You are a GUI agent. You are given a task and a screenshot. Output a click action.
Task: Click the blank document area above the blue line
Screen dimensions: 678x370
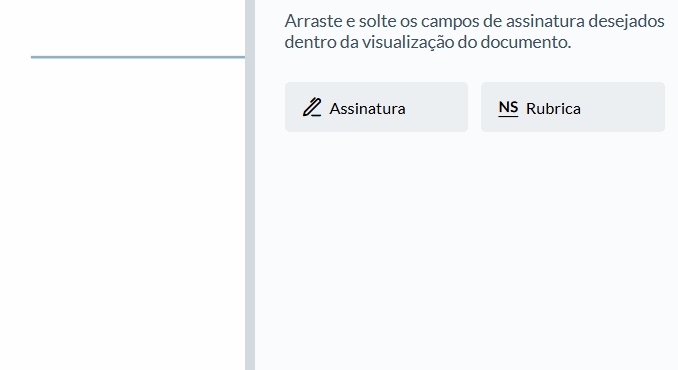point(122,27)
